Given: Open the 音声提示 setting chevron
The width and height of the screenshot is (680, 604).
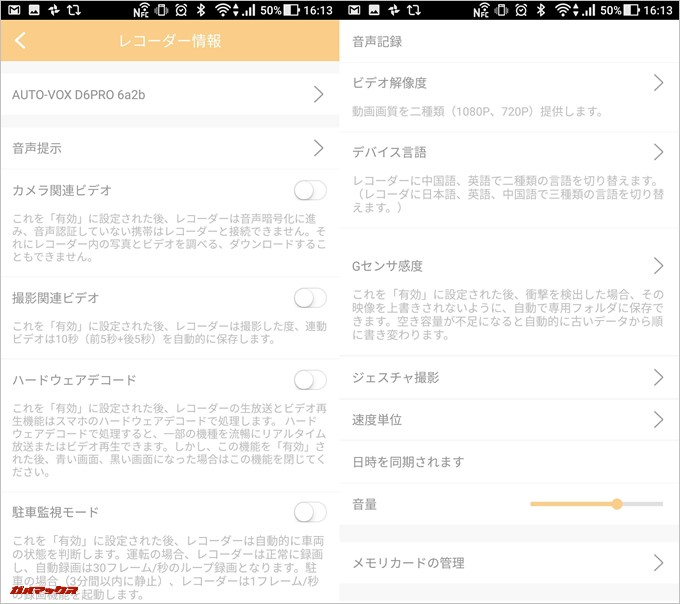Looking at the screenshot, I should 319,148.
